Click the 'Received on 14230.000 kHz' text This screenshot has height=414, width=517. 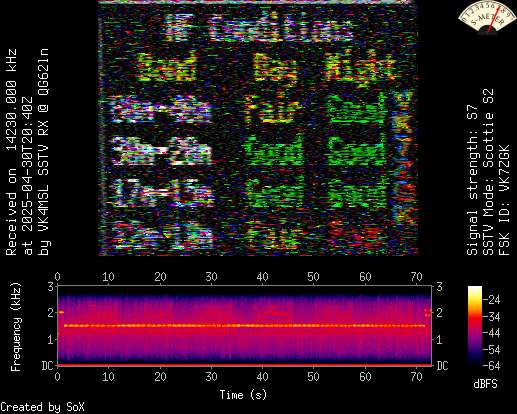[x=11, y=152]
